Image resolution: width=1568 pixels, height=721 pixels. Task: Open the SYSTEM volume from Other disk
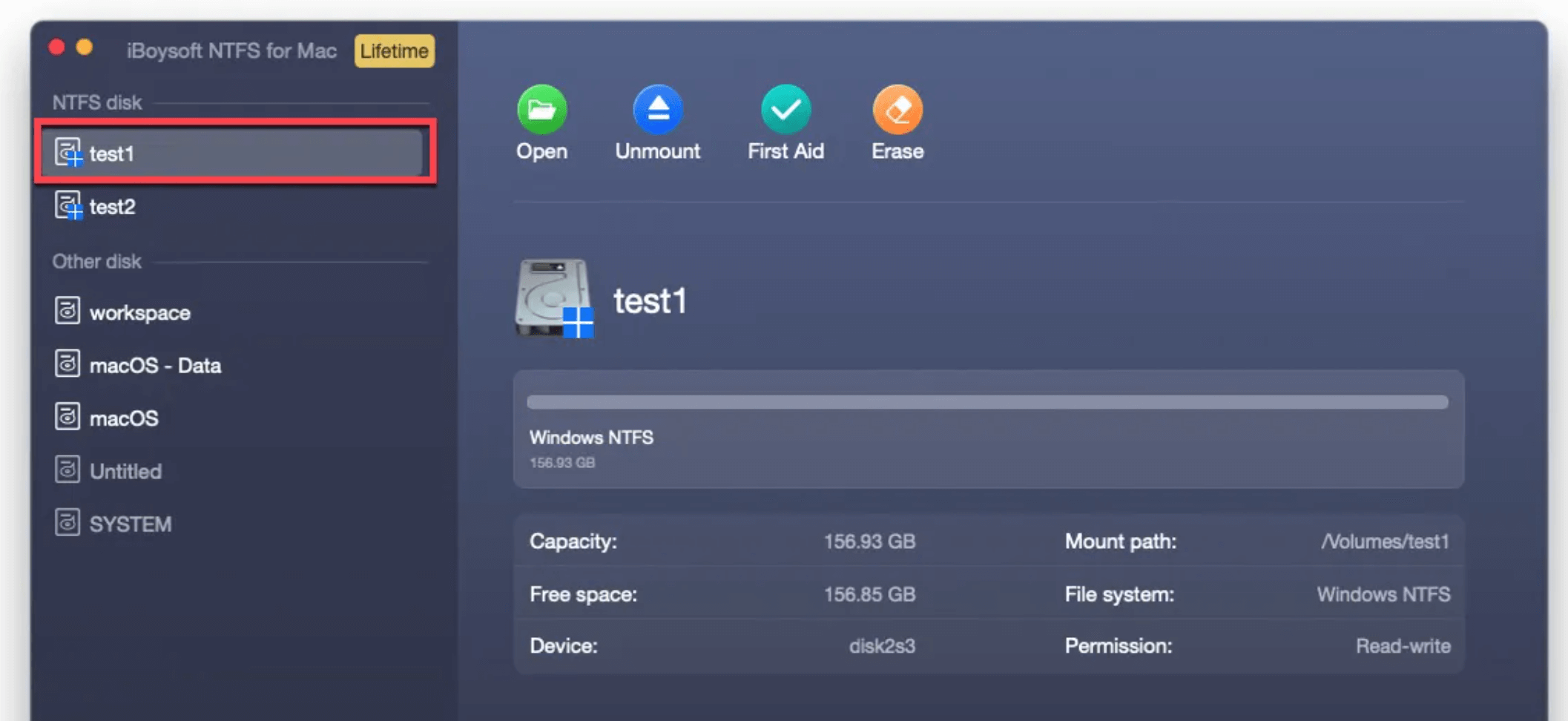[x=130, y=523]
